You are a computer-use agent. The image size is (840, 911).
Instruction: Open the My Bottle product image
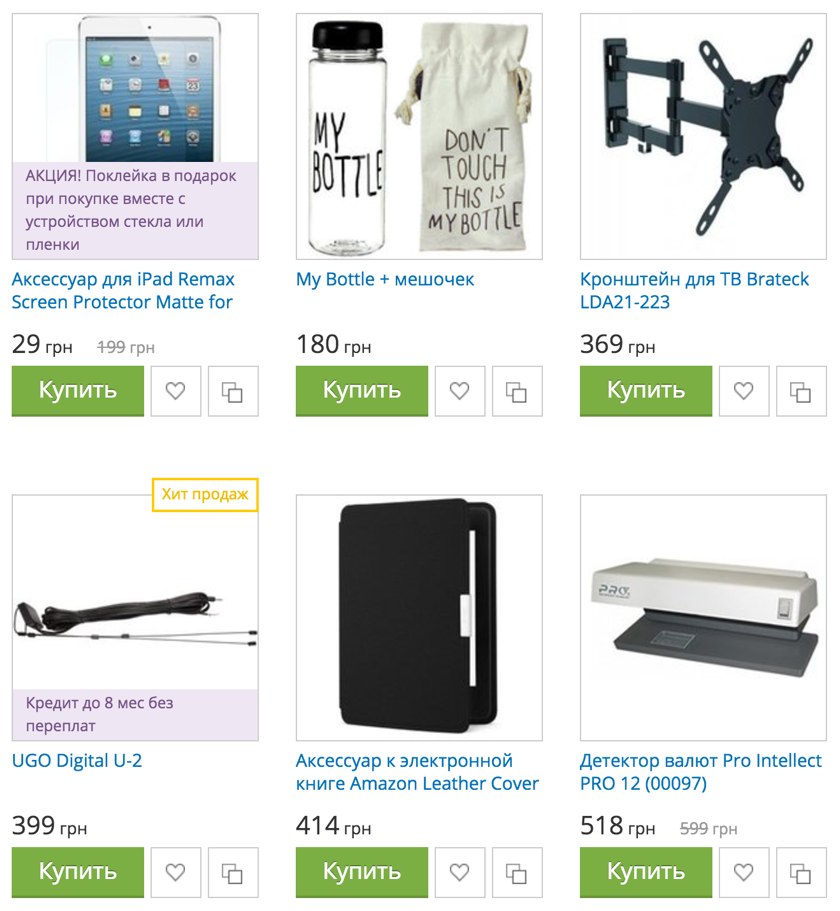click(x=419, y=137)
